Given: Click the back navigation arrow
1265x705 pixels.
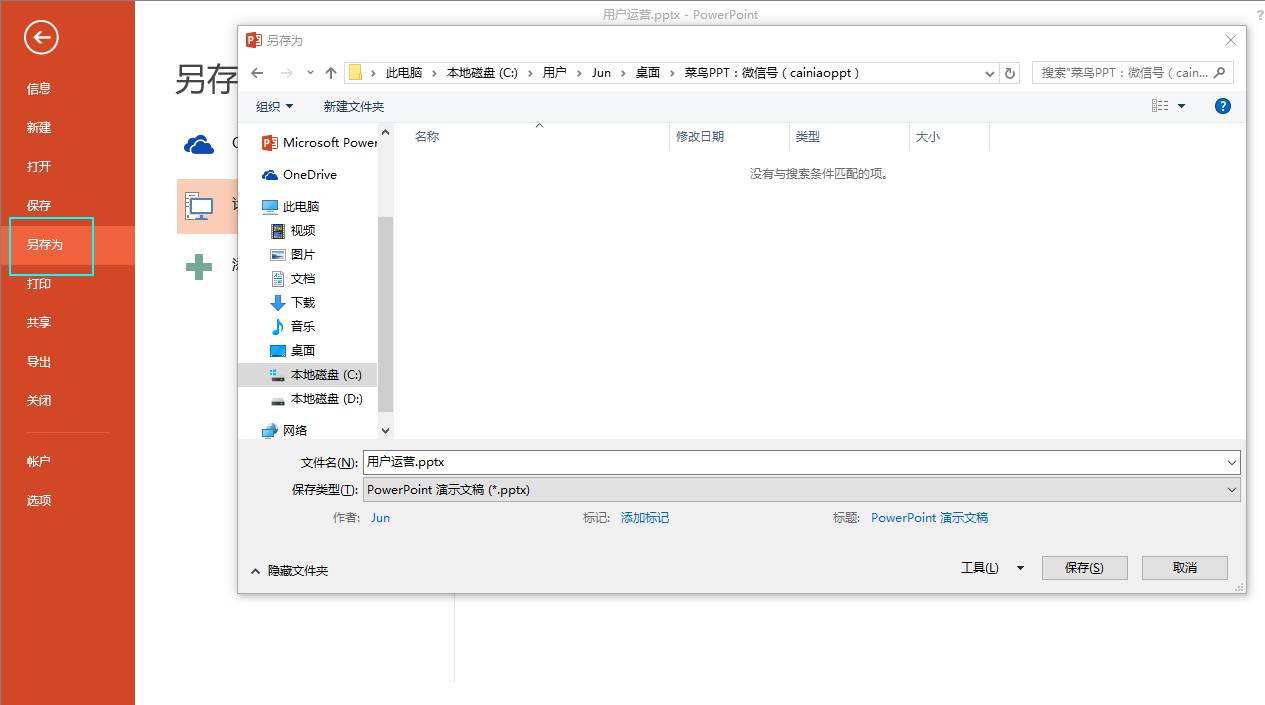Looking at the screenshot, I should point(257,72).
